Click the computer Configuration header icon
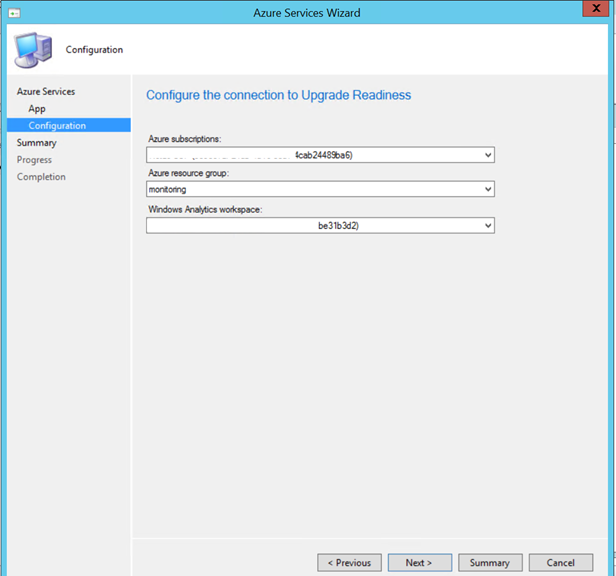The height and width of the screenshot is (576, 616). pyautogui.click(x=33, y=50)
